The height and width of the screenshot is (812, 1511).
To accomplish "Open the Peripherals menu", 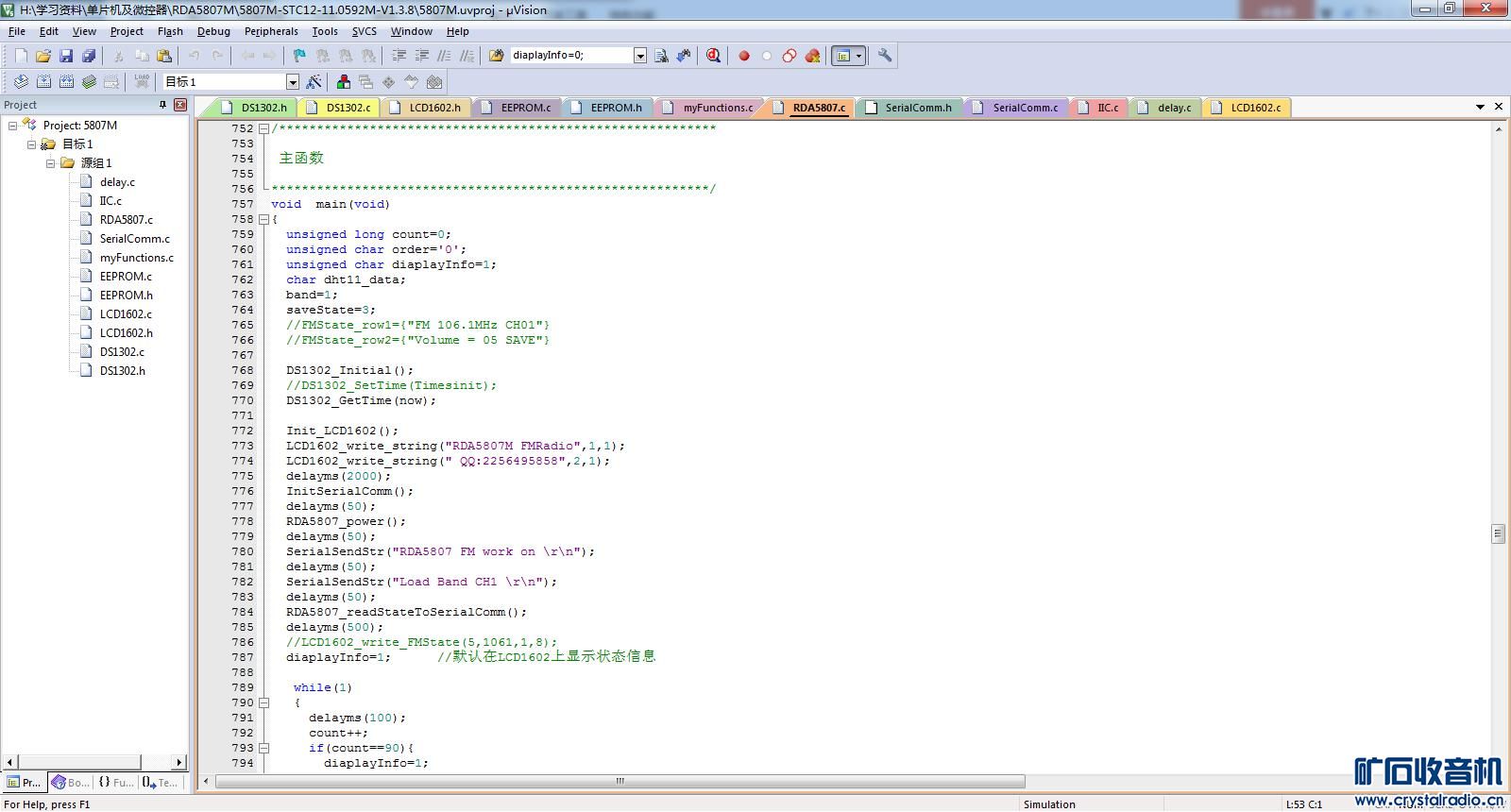I will [x=271, y=31].
